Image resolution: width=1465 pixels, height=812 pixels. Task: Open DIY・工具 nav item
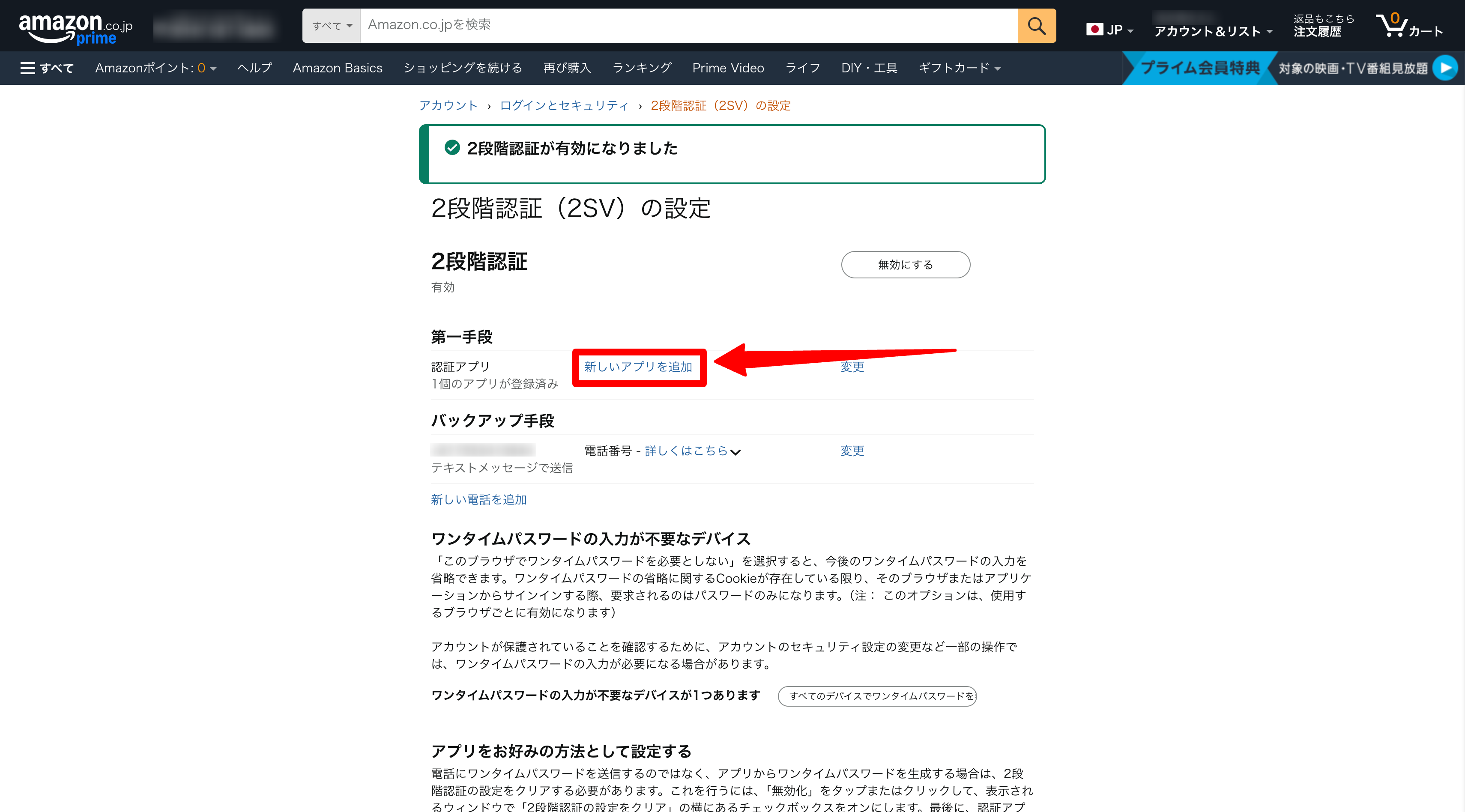[869, 68]
